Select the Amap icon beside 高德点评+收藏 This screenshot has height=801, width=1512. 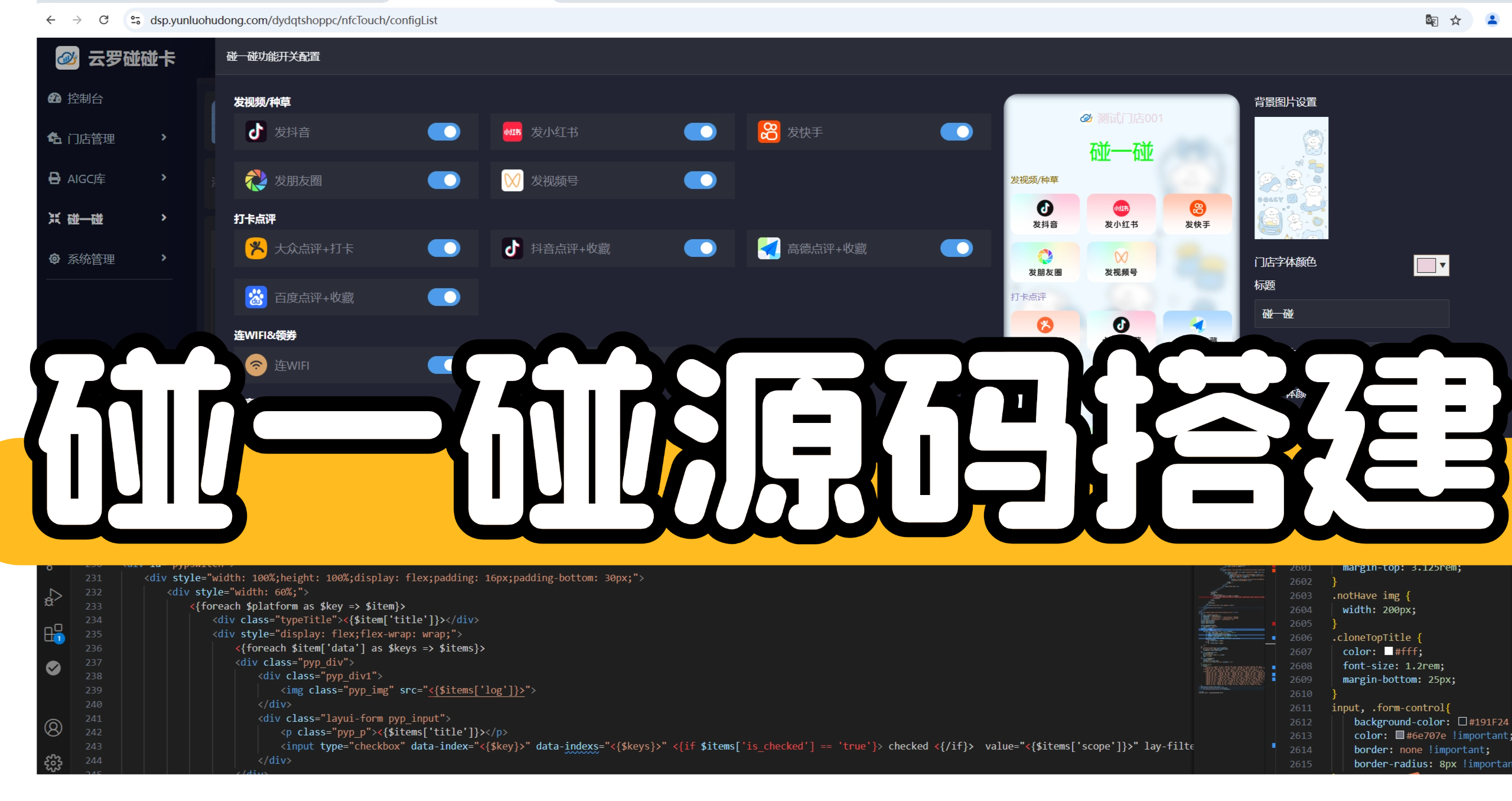(769, 248)
